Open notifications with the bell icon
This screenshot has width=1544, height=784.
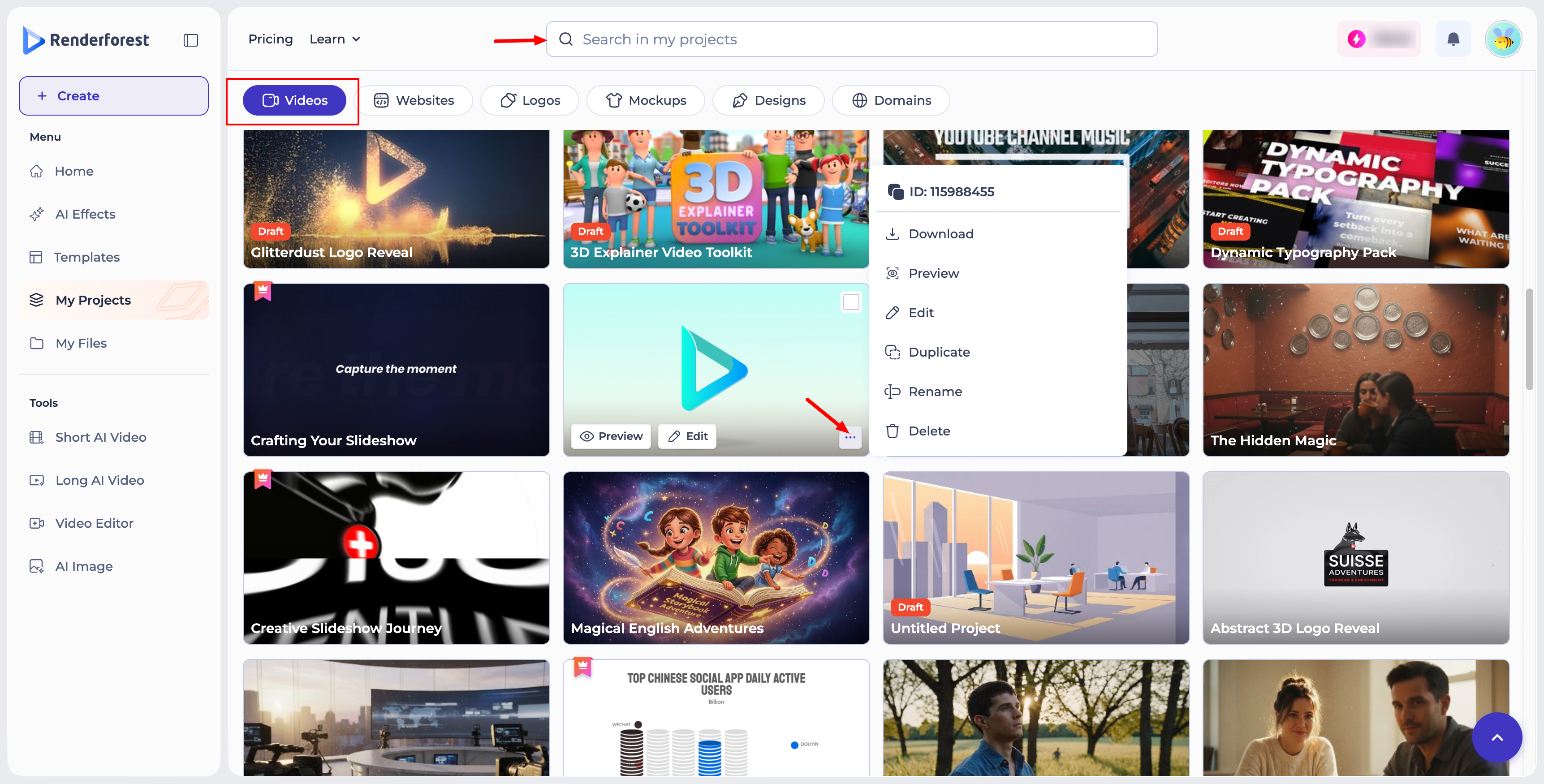coord(1453,39)
